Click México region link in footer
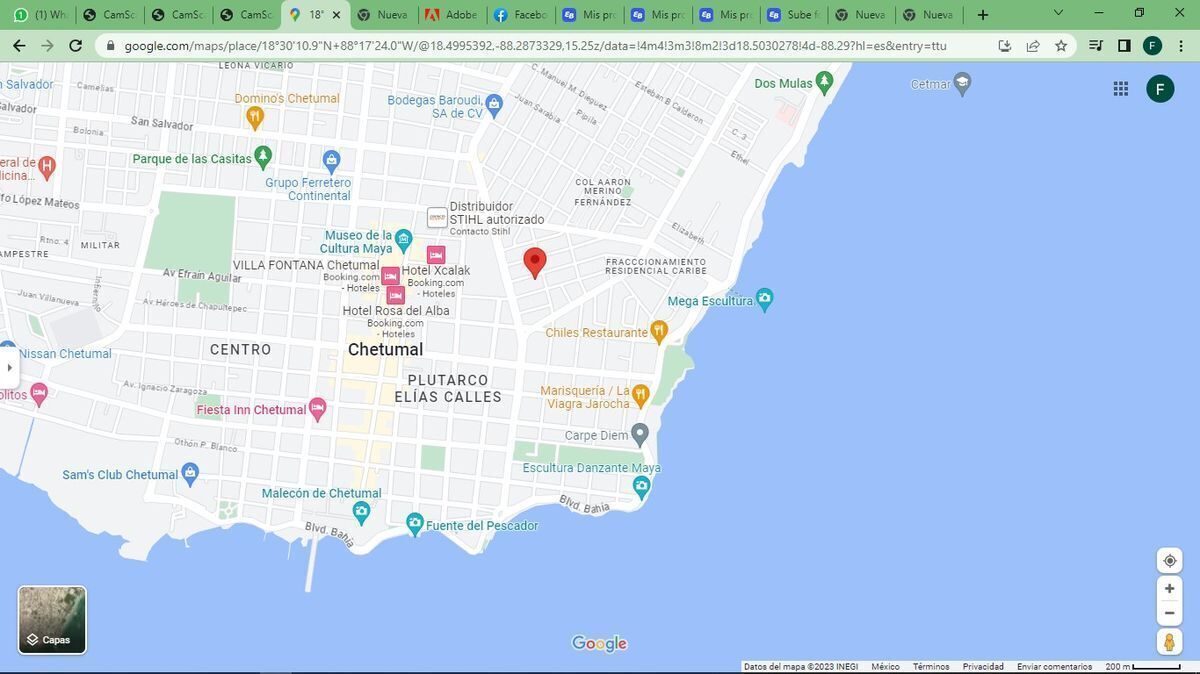This screenshot has height=674, width=1200. (x=885, y=667)
